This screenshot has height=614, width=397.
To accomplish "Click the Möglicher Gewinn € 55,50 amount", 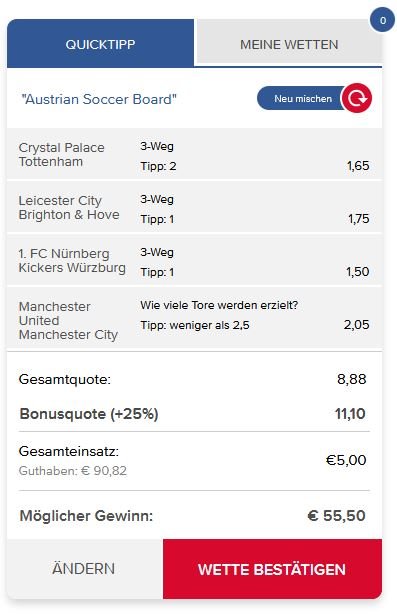I will click(336, 515).
